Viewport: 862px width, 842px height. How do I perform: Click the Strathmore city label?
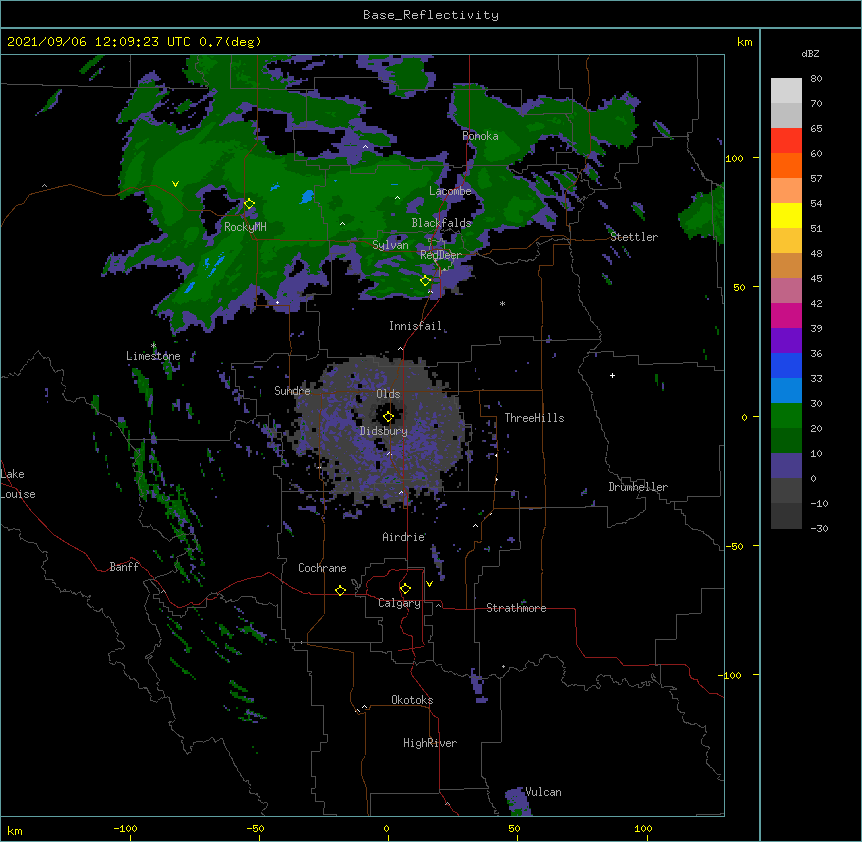(x=516, y=608)
